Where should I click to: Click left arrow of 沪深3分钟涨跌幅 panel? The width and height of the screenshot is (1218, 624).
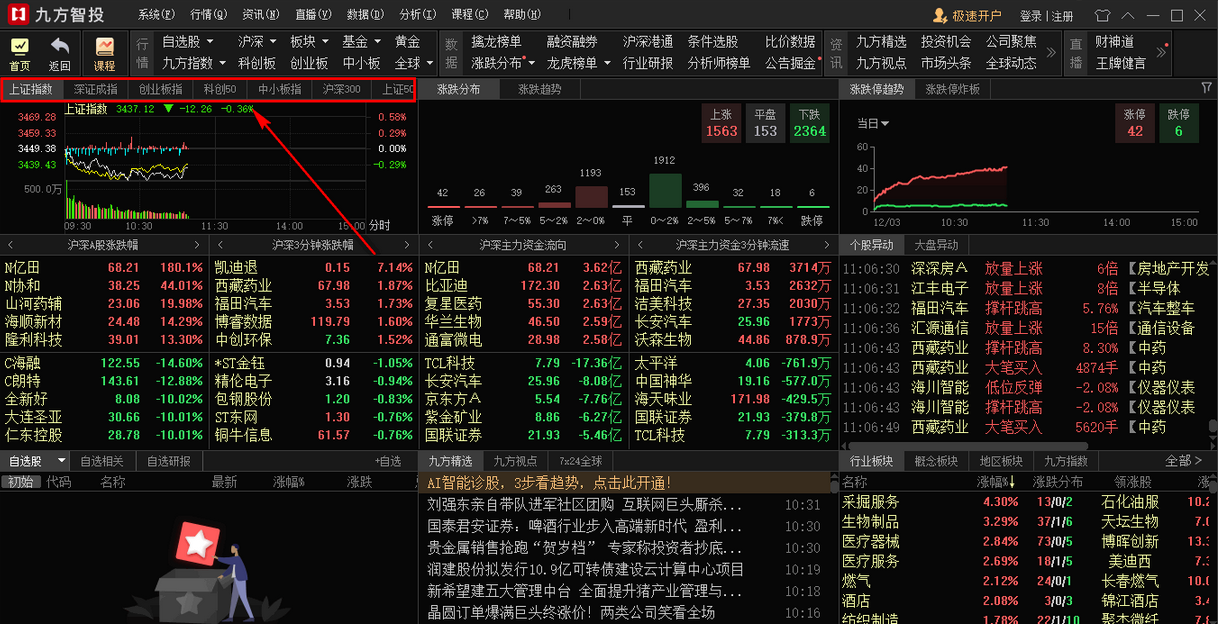[x=219, y=244]
